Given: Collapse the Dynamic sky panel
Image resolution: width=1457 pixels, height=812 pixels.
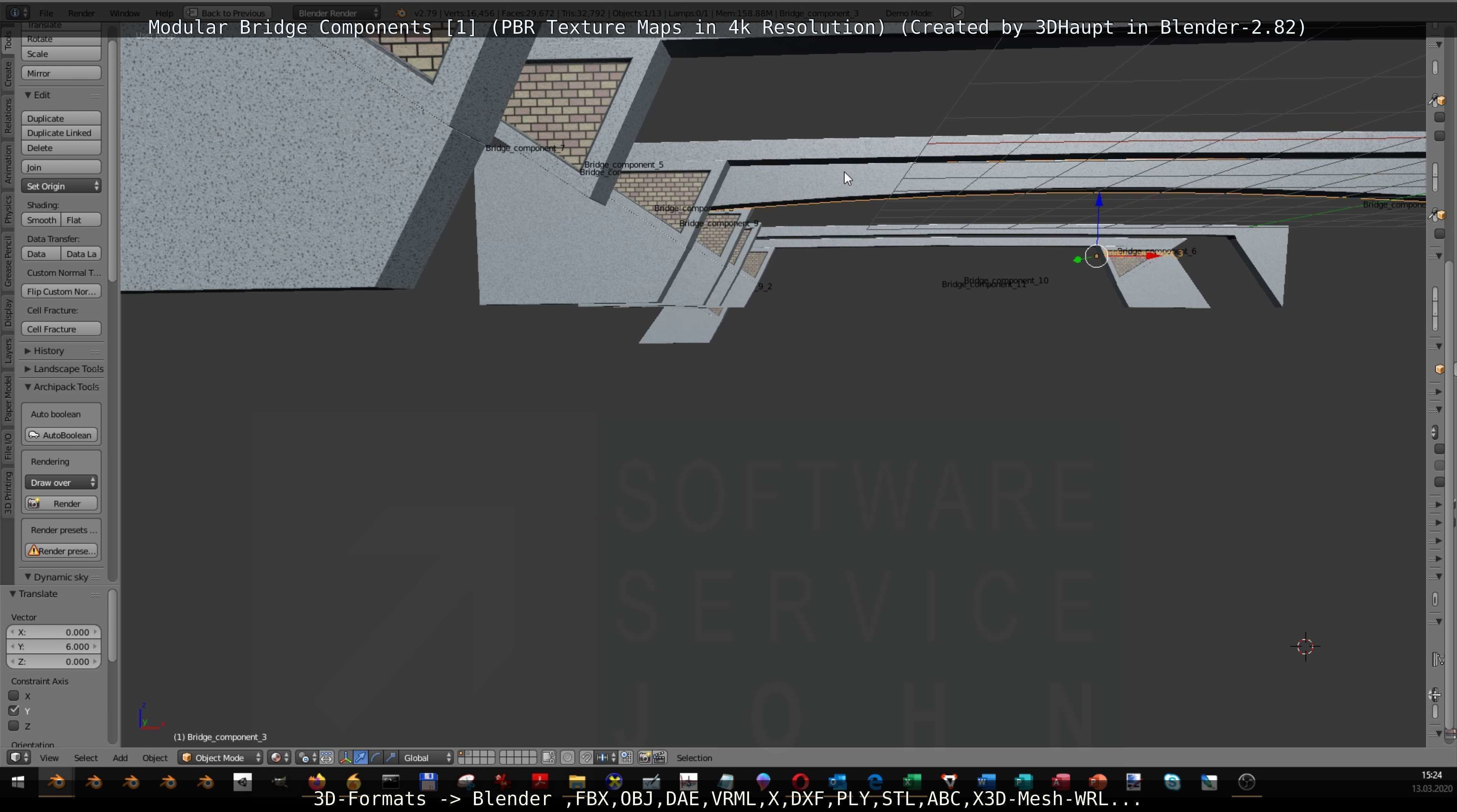Looking at the screenshot, I should click(28, 577).
